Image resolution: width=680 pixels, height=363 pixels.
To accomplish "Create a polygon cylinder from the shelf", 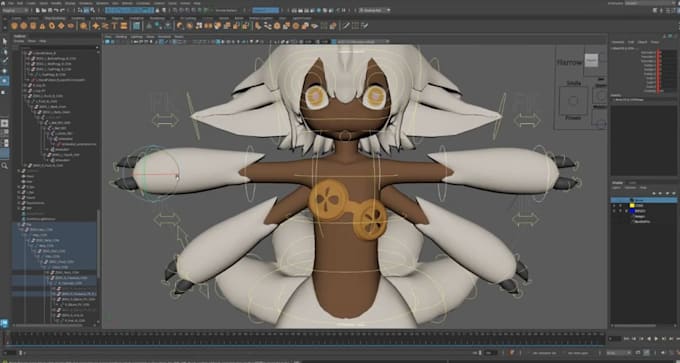I will pyautogui.click(x=33, y=26).
